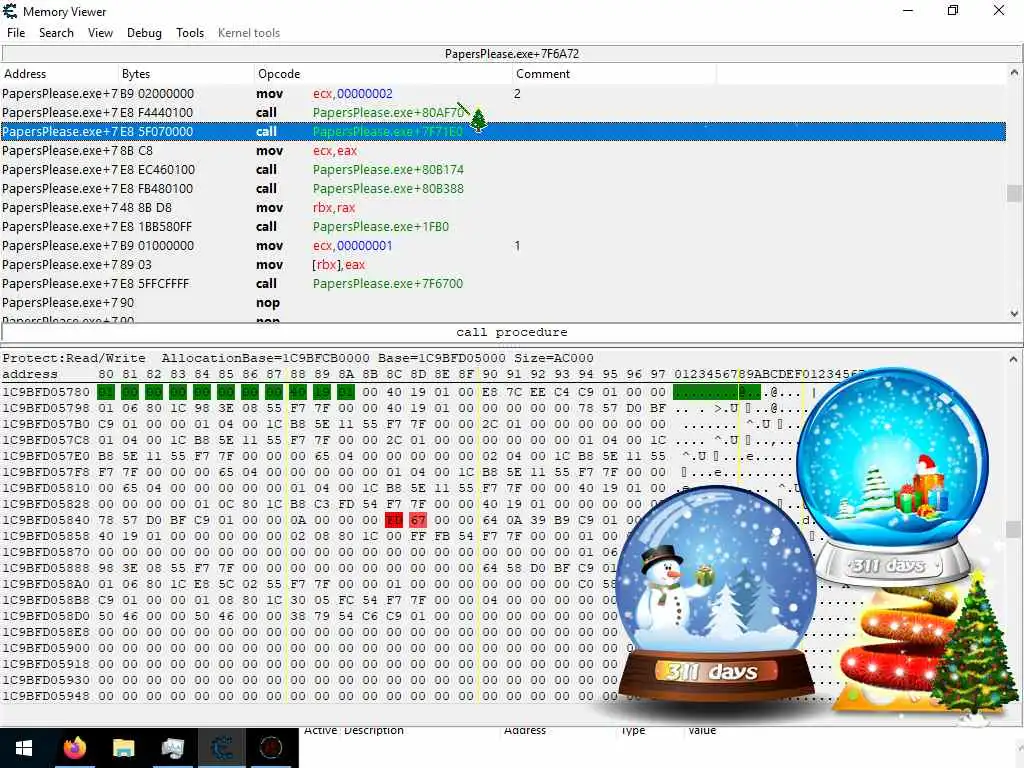Click the gifts snow globe widget
The width and height of the screenshot is (1024, 768).
(892, 478)
